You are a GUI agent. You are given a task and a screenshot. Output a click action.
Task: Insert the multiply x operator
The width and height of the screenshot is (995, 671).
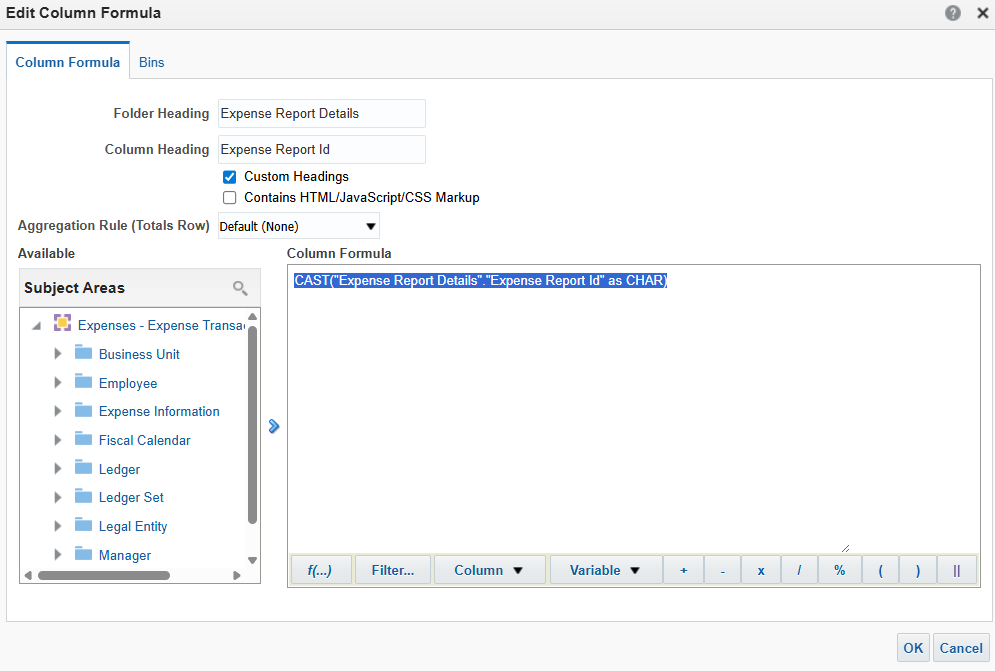click(x=761, y=570)
